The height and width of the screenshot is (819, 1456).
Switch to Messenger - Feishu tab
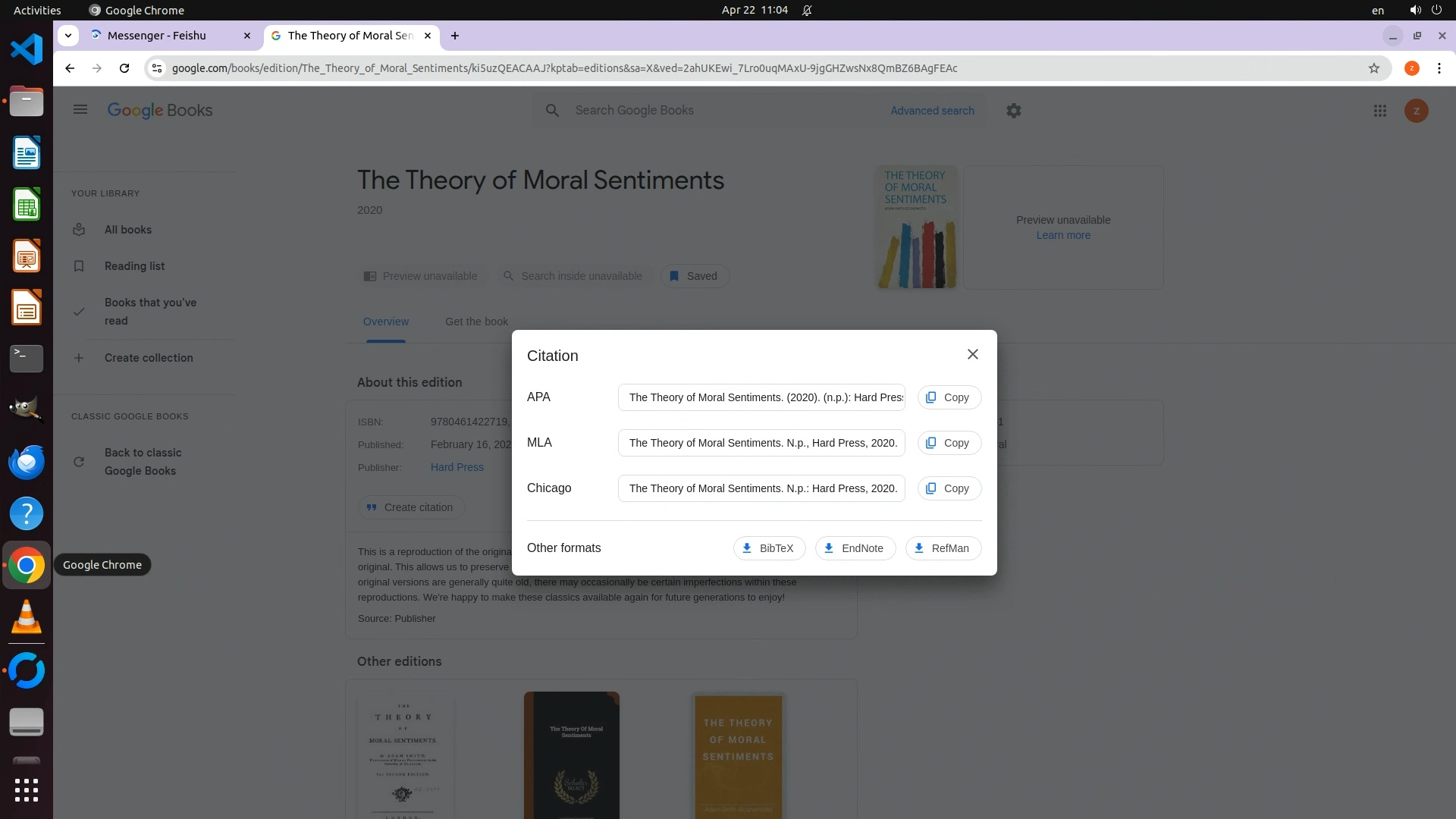157,36
